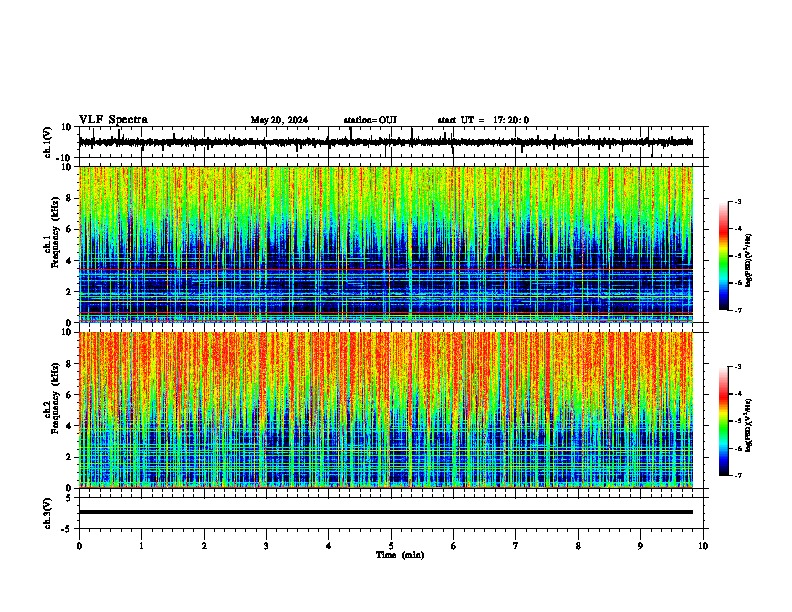Click inside the ch.1 spectrogram panel
Screen dimensions: 792x612
click(385, 244)
